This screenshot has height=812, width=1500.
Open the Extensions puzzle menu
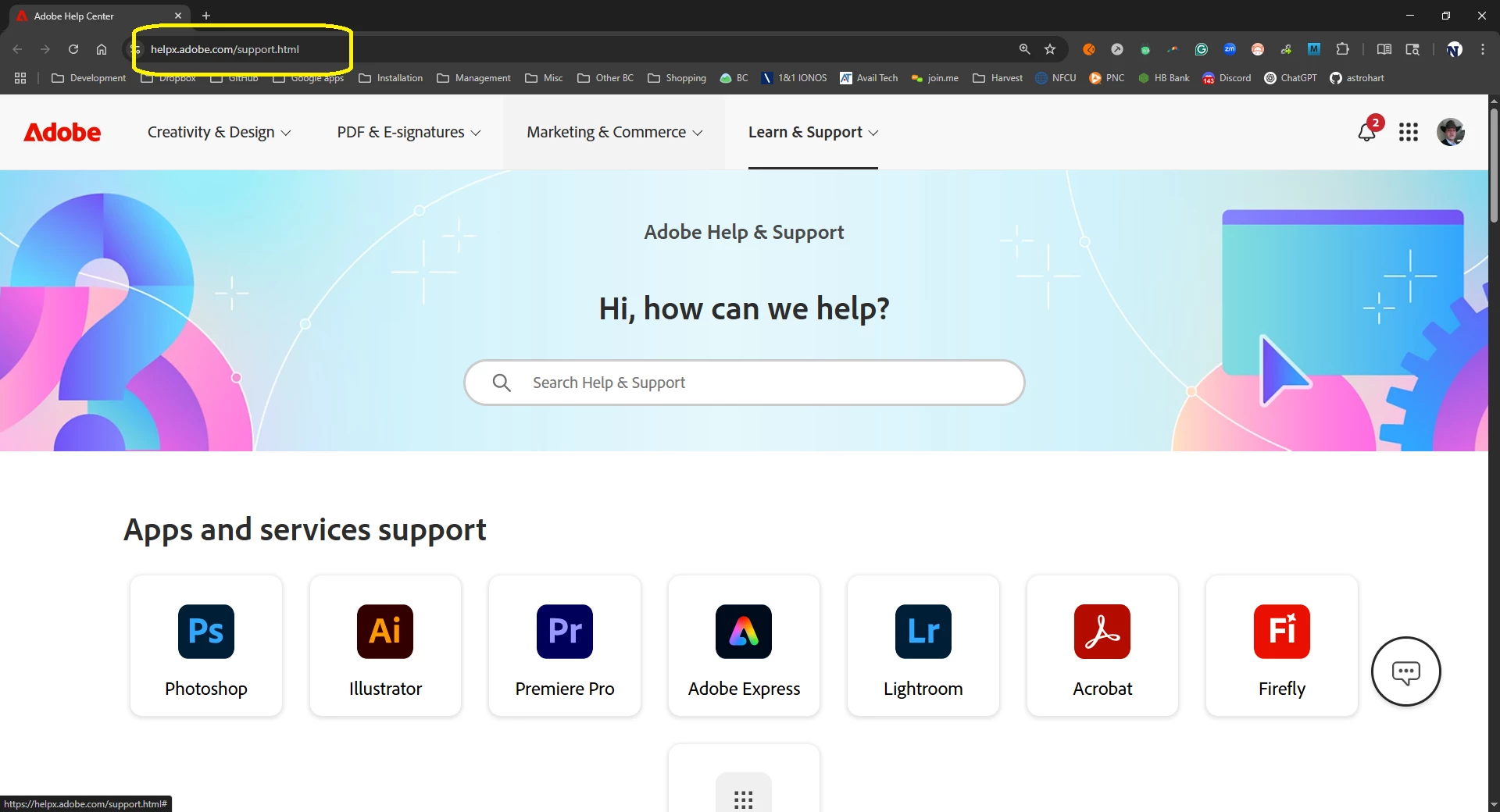point(1342,49)
